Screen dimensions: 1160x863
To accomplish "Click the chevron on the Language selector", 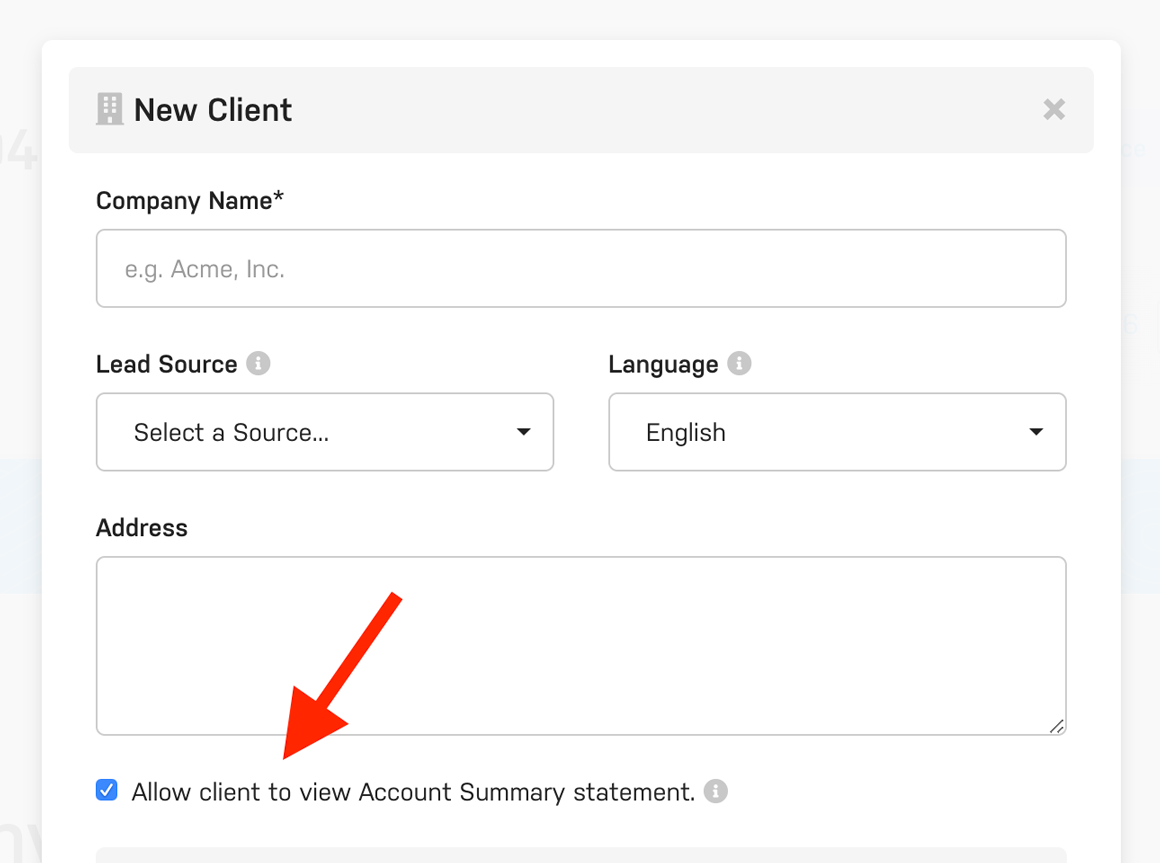I will (x=1036, y=432).
